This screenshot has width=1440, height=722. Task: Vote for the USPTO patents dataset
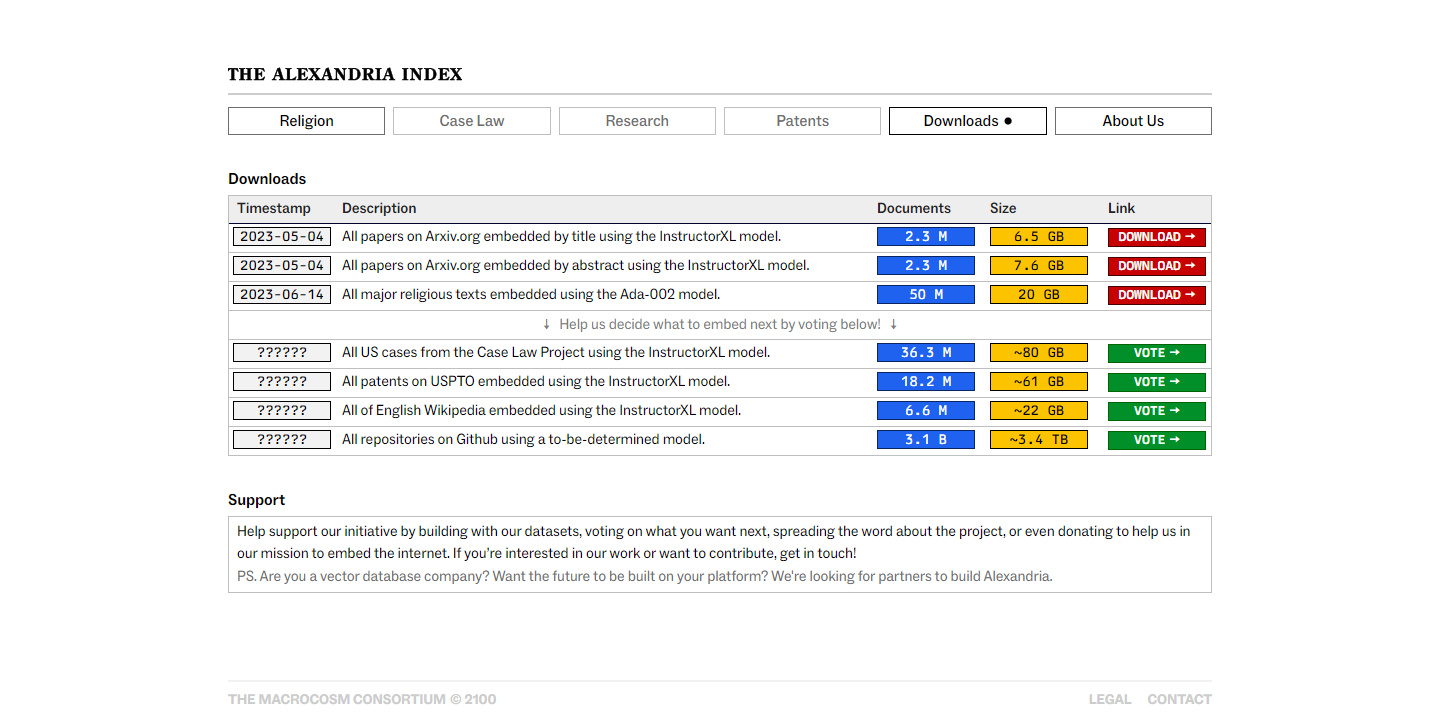click(1156, 382)
